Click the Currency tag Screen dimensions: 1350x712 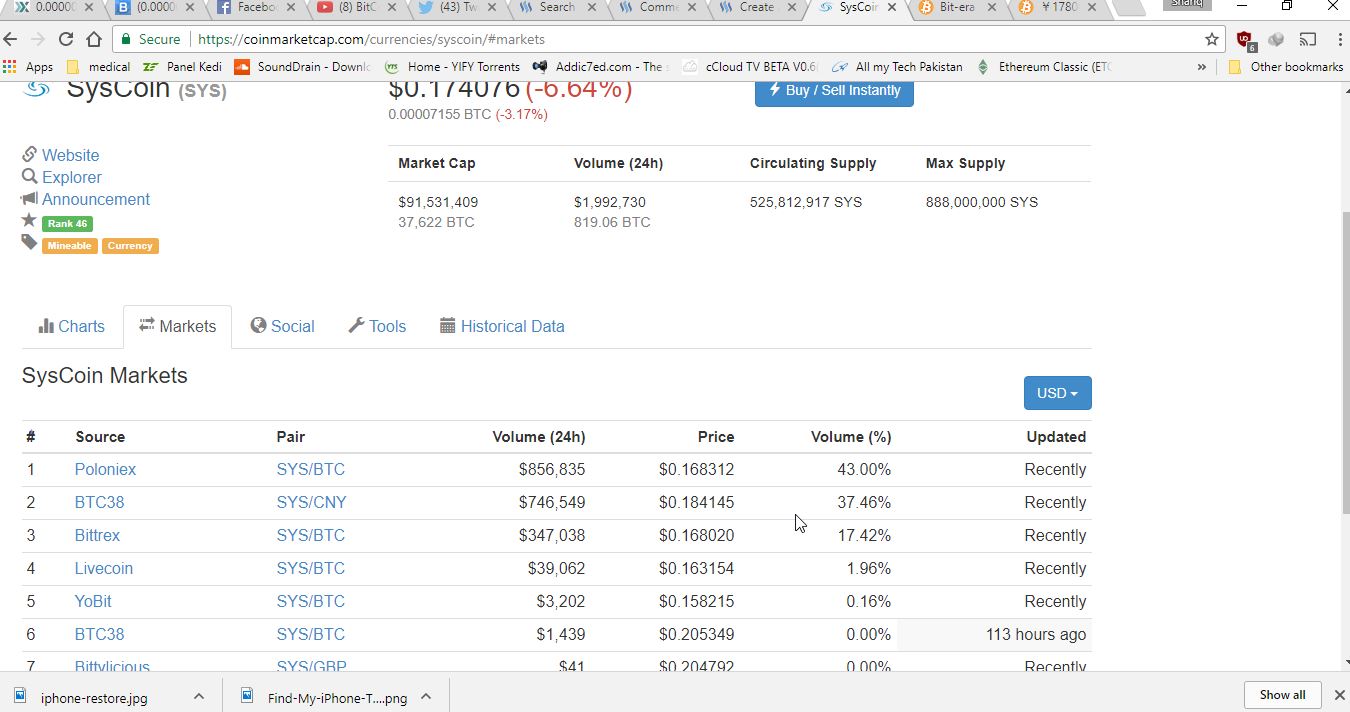click(130, 246)
